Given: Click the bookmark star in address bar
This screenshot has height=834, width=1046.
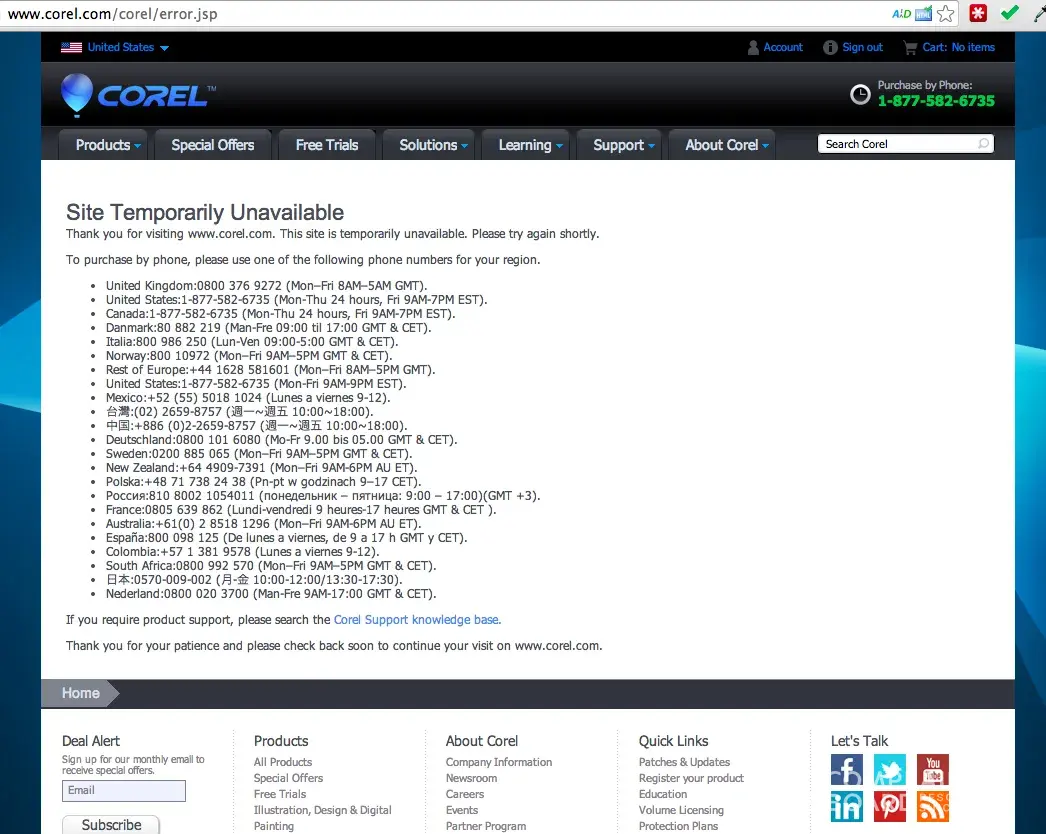Looking at the screenshot, I should (x=945, y=14).
